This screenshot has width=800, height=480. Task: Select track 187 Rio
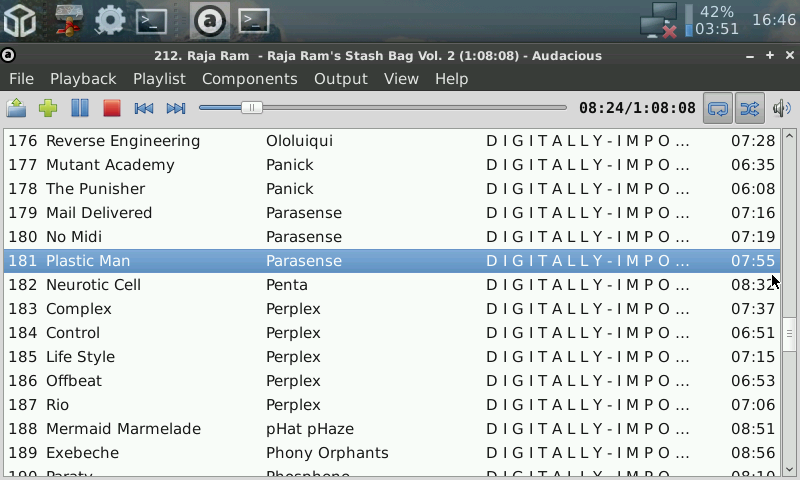pos(392,405)
